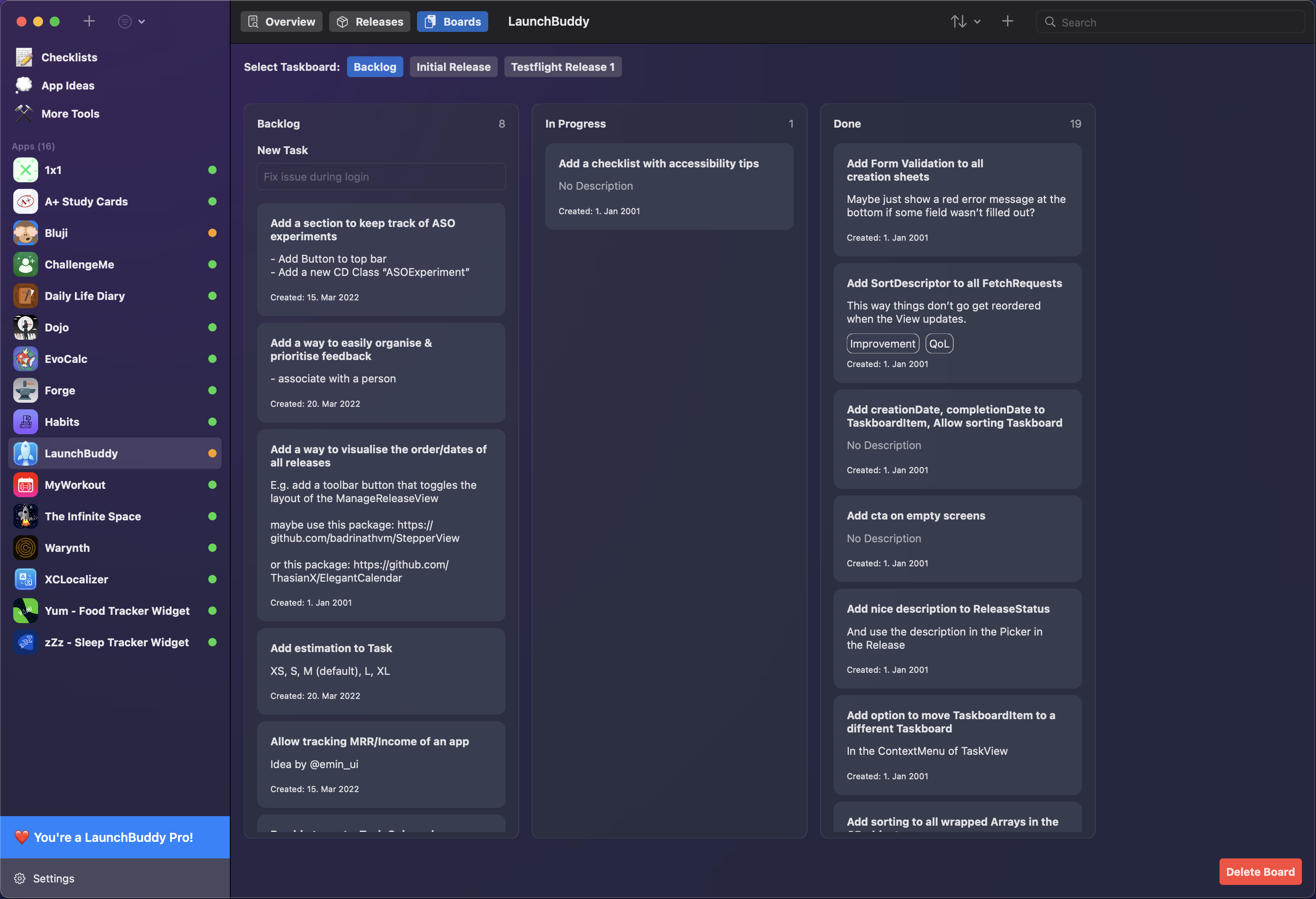1316x899 pixels.
Task: Select the Testflight Release 1 taskboard
Action: click(563, 67)
